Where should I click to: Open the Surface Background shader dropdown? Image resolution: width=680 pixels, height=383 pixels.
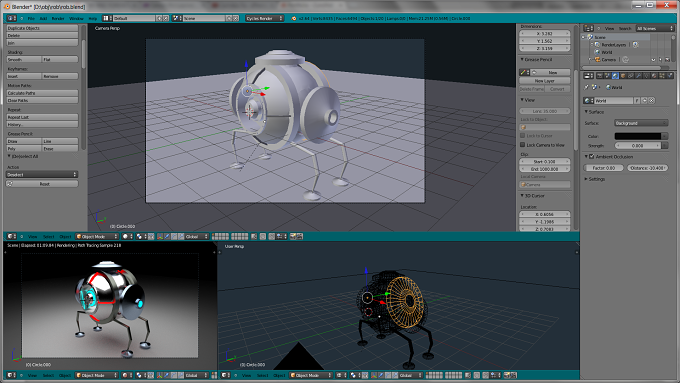[641, 123]
